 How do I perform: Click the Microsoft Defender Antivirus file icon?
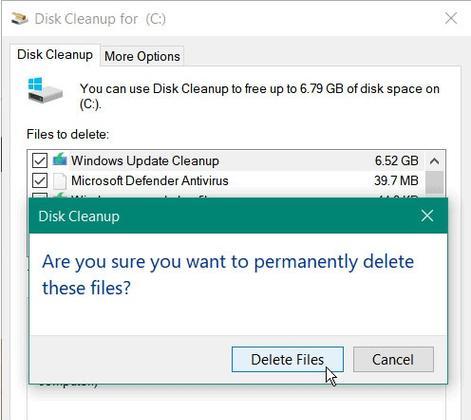(60, 181)
